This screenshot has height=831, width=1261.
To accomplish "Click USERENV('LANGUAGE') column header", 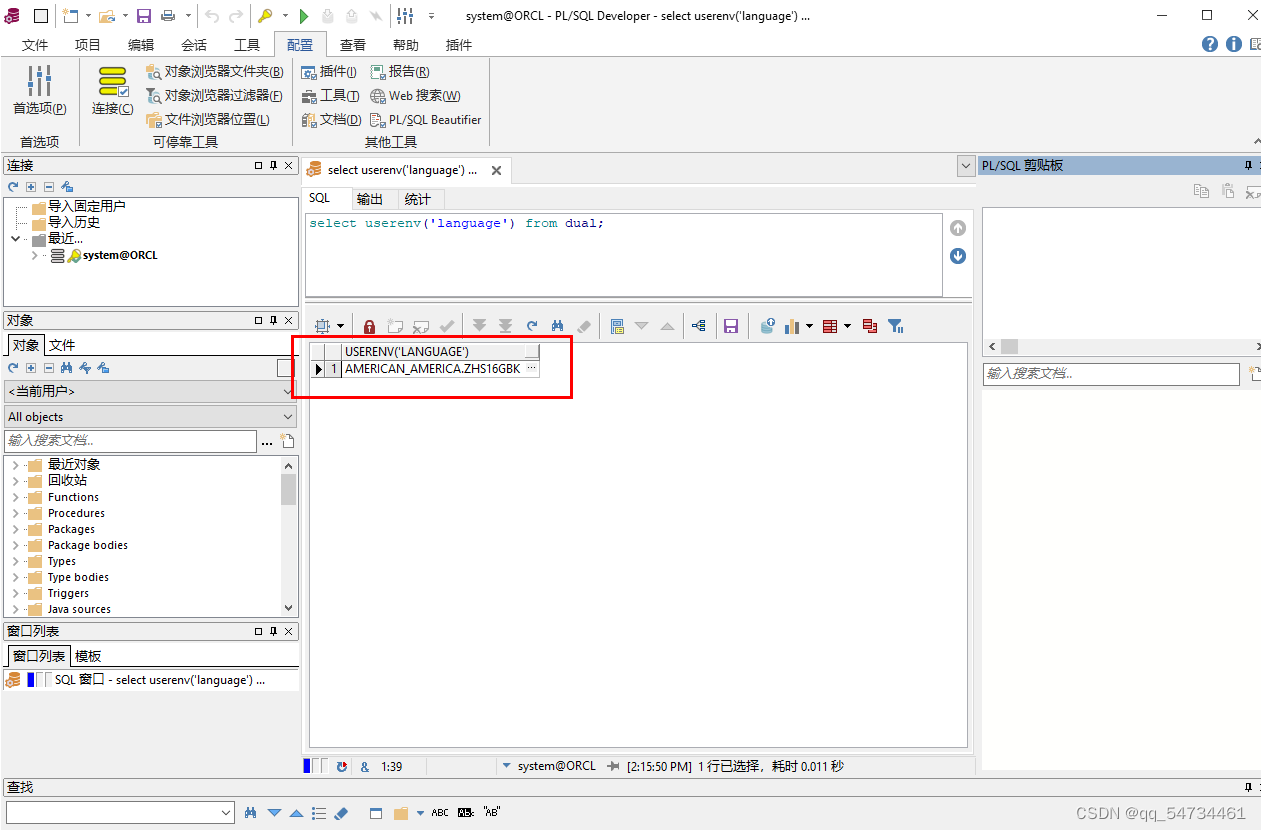I will click(x=433, y=351).
